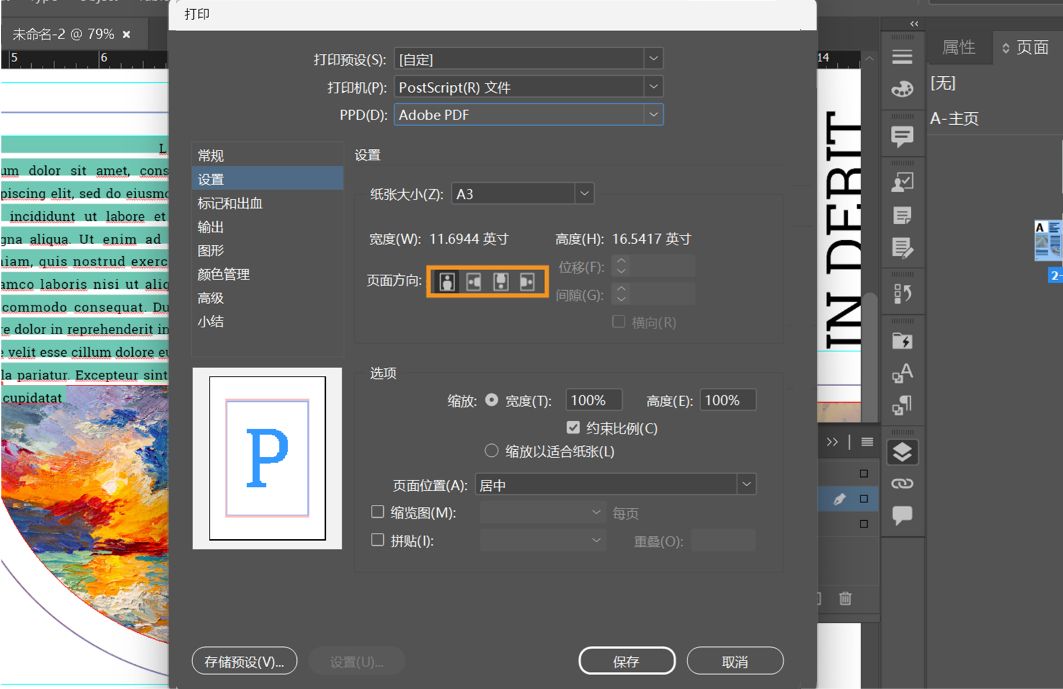This screenshot has width=1063, height=689.
Task: Click the print preview thumbnail with P
Action: coord(267,458)
